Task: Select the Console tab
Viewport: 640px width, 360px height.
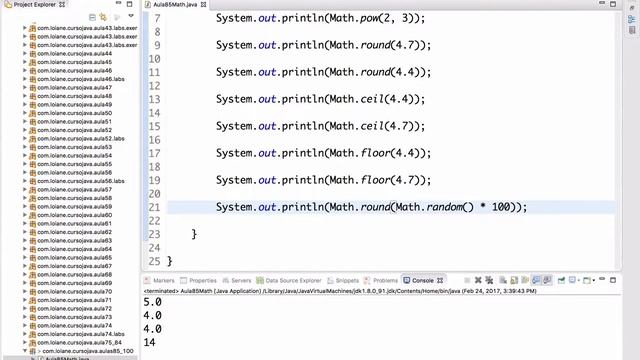Action: click(x=423, y=280)
